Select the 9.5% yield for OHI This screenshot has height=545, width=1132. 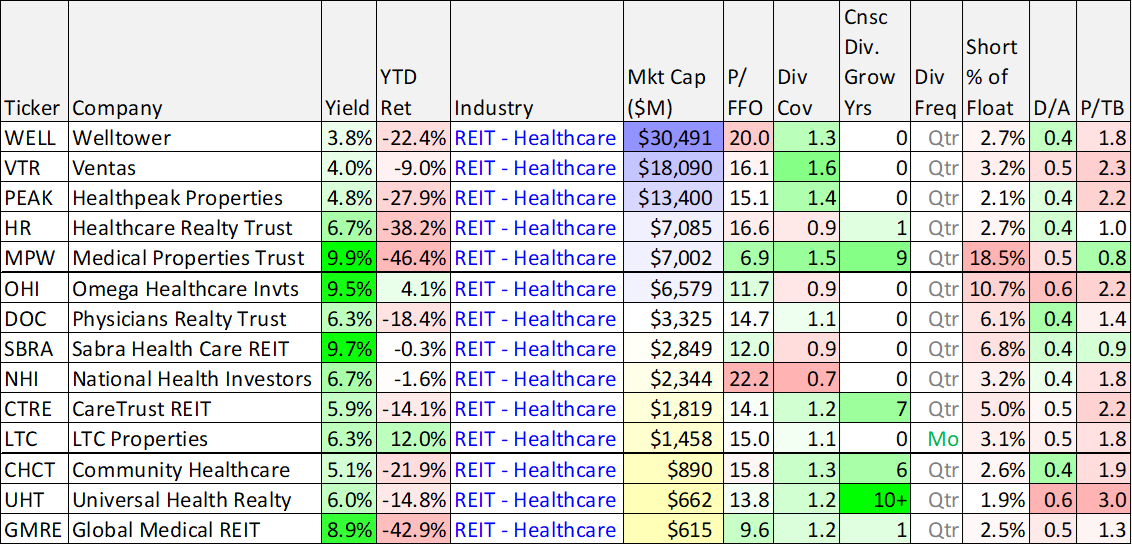point(349,289)
